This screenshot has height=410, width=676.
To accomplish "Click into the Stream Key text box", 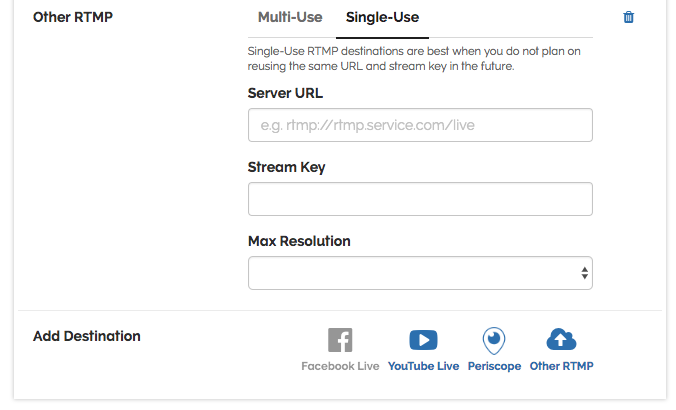I will click(x=420, y=199).
